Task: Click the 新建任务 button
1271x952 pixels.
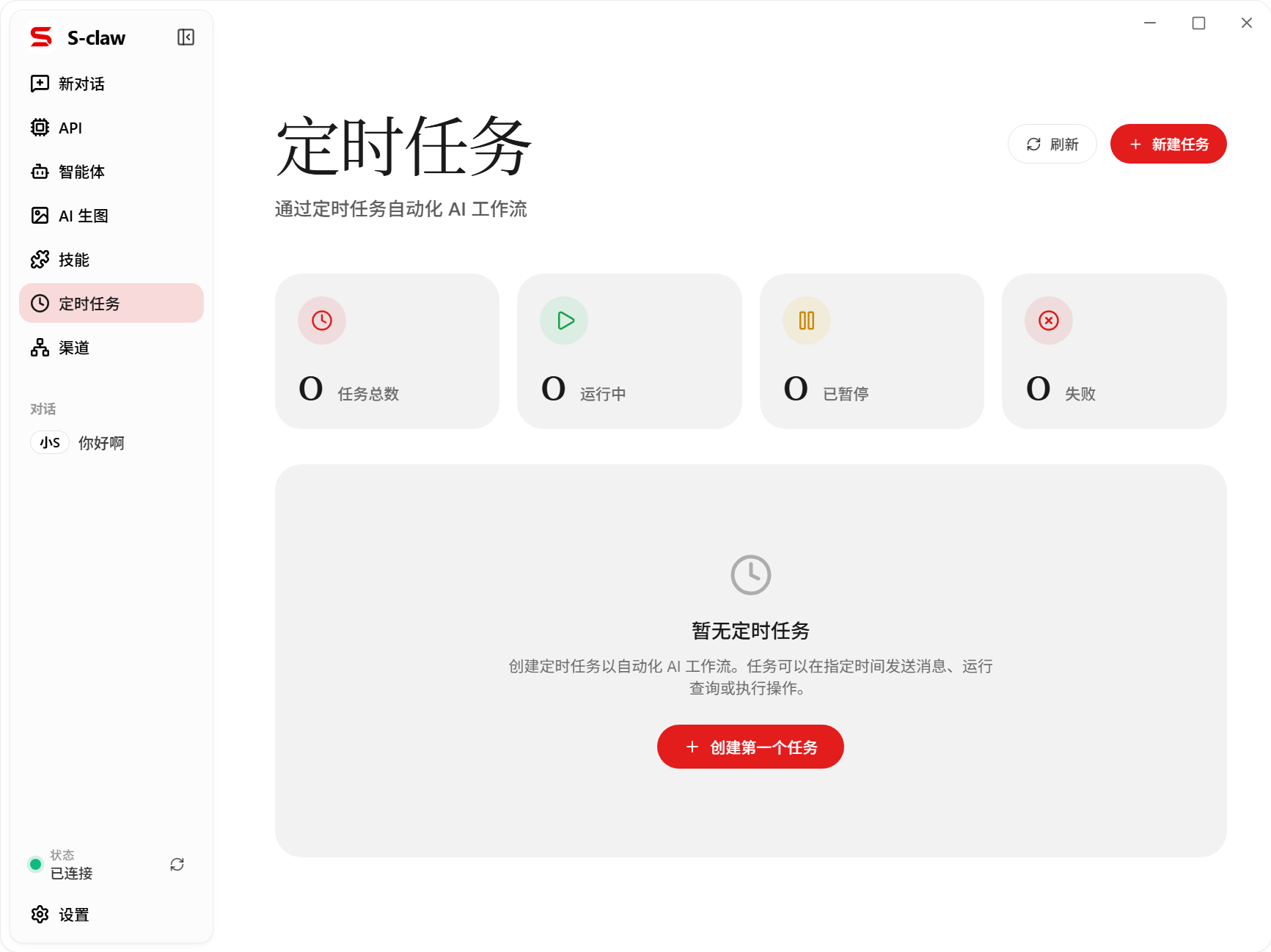Action: coord(1168,144)
